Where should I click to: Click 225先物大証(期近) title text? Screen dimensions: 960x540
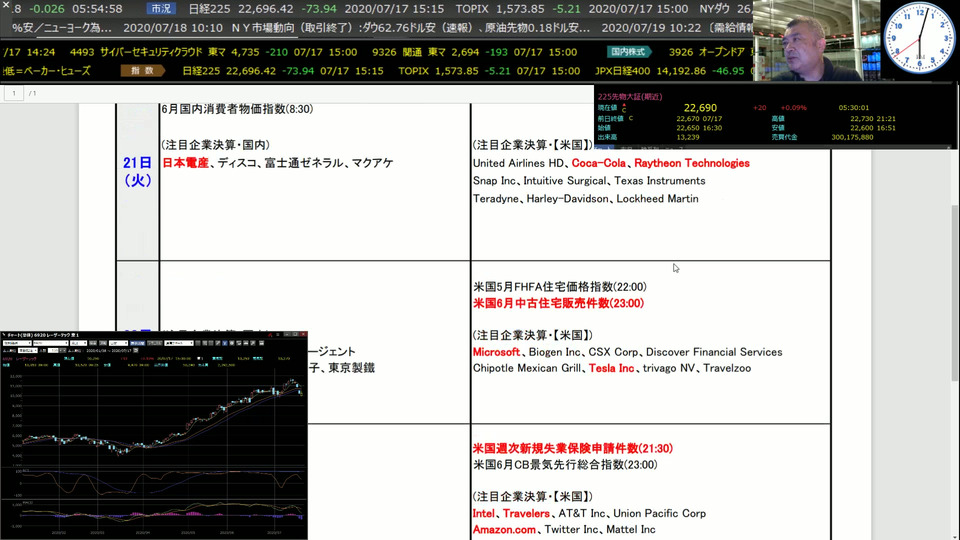coord(630,97)
